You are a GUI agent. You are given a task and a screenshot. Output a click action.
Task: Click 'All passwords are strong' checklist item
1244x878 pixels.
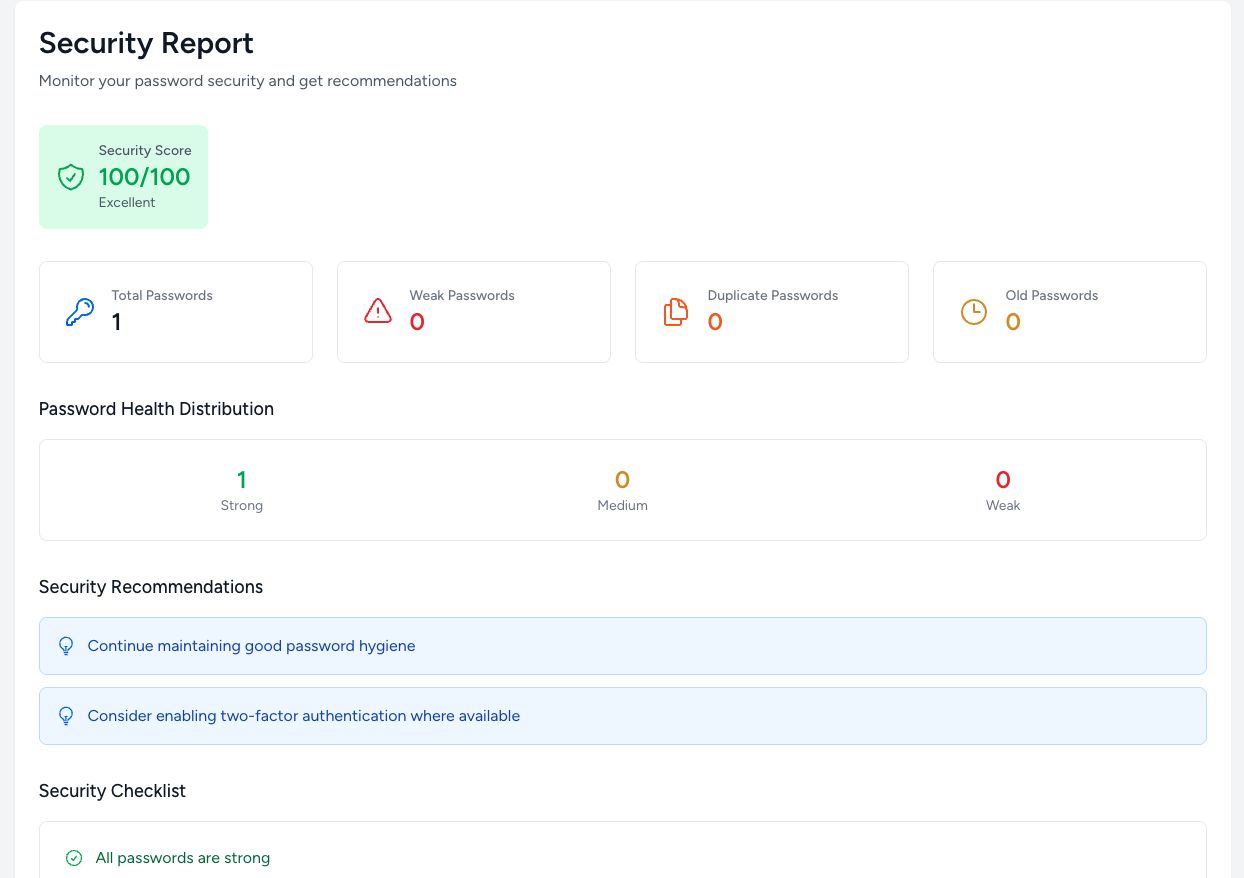(x=183, y=858)
